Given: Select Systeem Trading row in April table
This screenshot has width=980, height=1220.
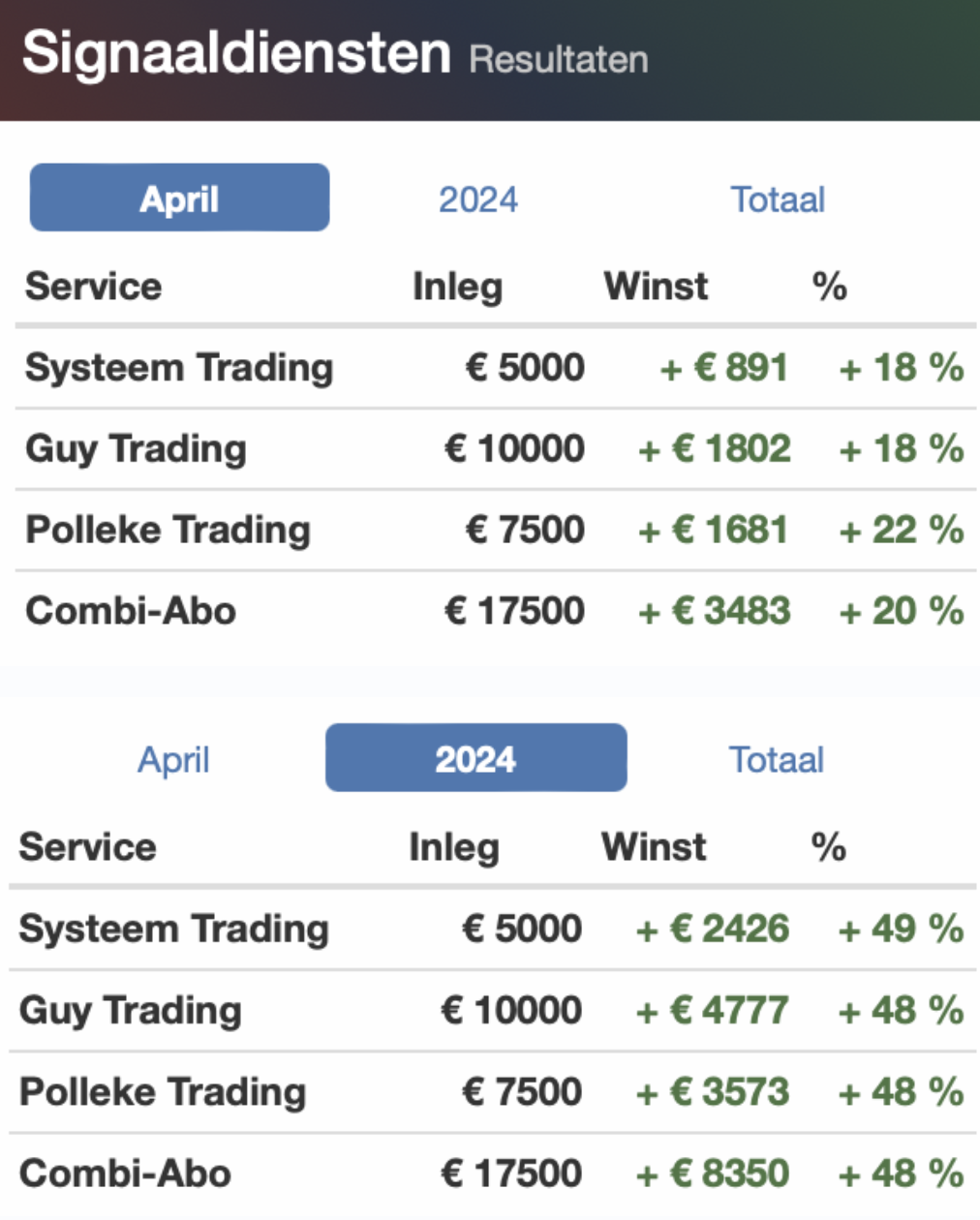Looking at the screenshot, I should [x=495, y=368].
